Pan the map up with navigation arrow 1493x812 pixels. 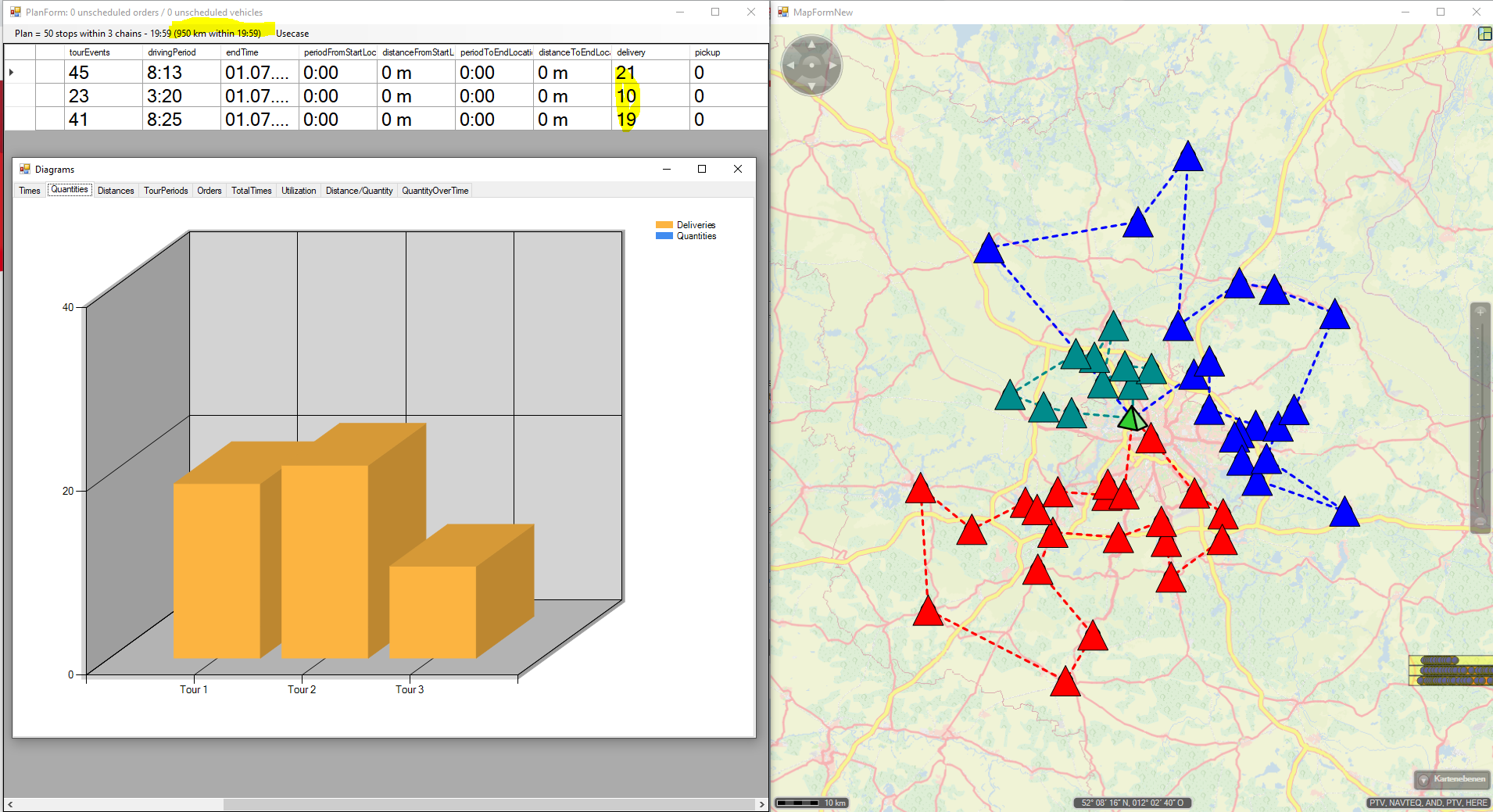tap(811, 45)
